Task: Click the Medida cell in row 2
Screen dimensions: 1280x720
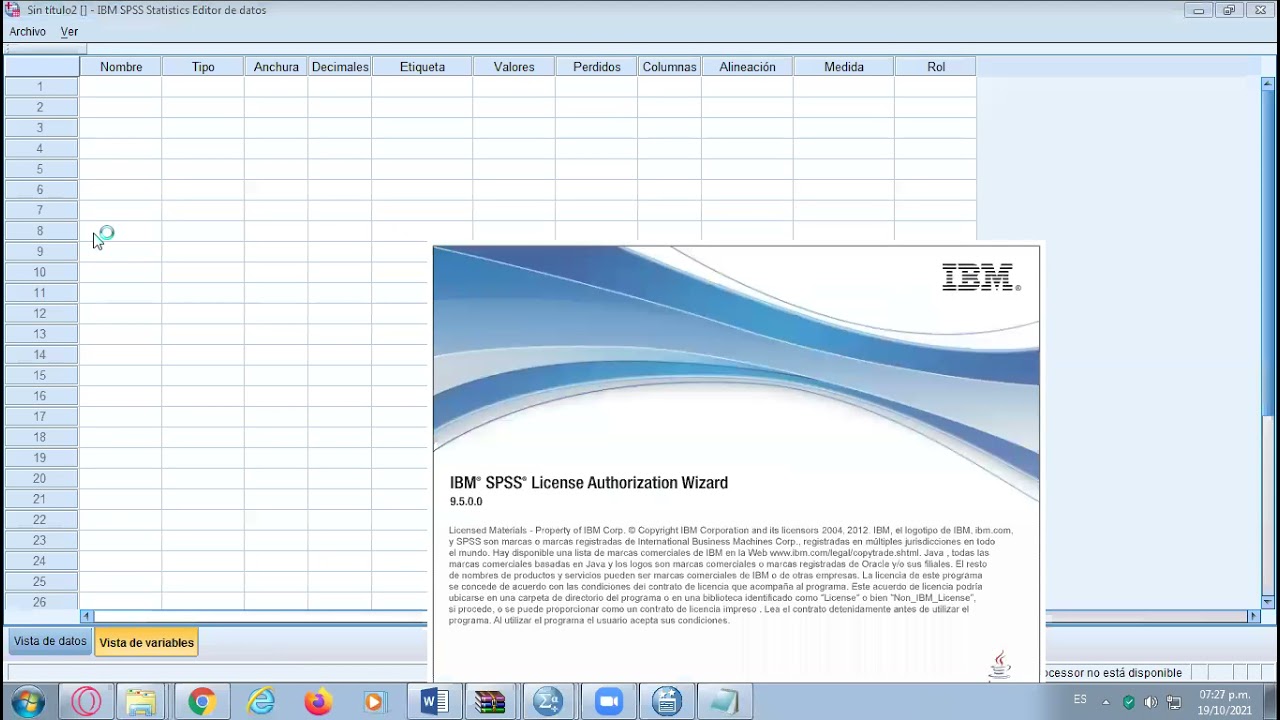Action: tap(844, 107)
